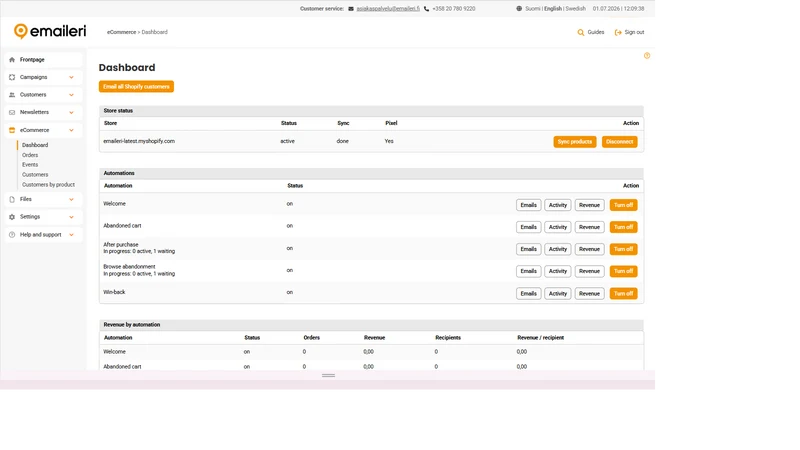Click the Sign out arrow icon
800x450 pixels.
click(618, 32)
